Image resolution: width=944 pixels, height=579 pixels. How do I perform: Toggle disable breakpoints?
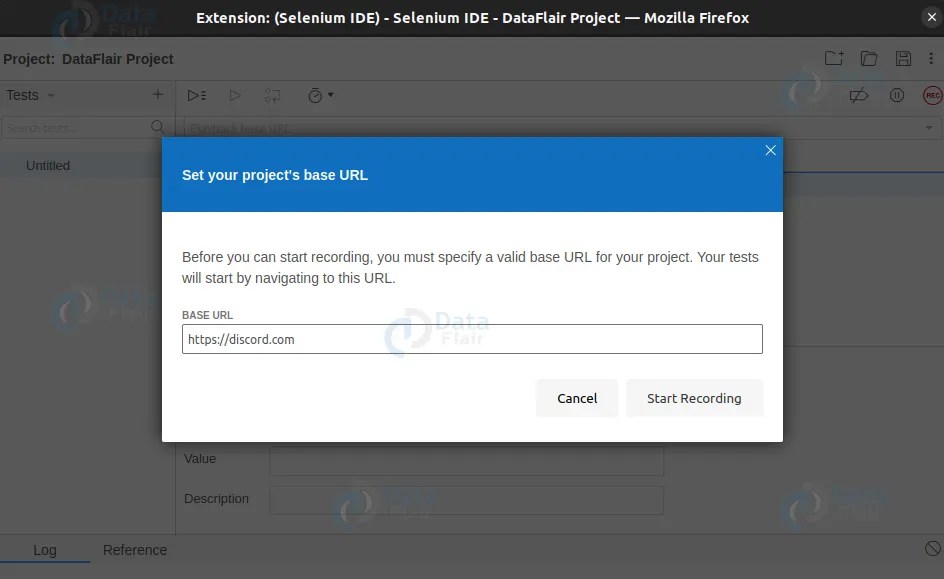pos(858,95)
